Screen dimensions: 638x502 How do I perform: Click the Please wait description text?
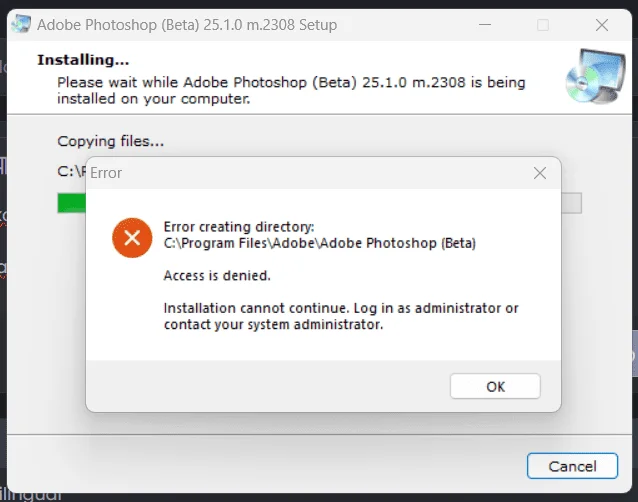tap(291, 90)
